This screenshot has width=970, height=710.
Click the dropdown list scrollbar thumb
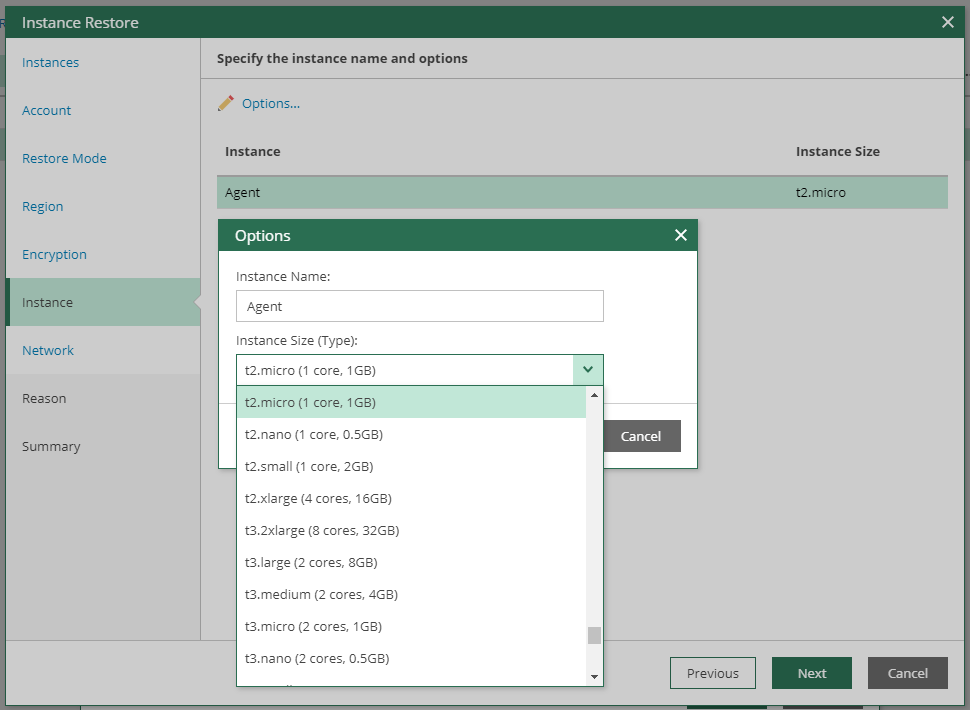594,635
